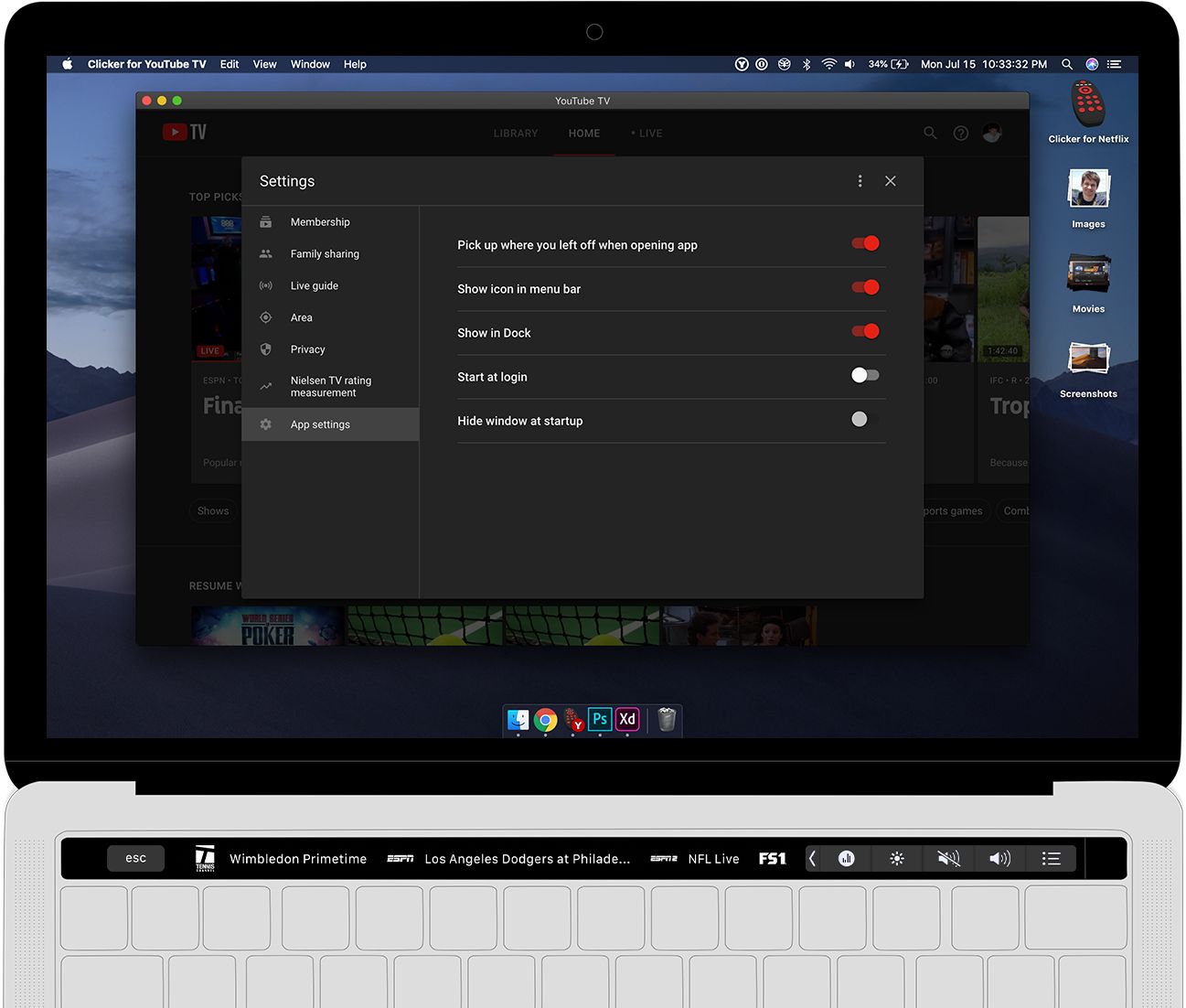This screenshot has width=1186, height=1008.
Task: Open the help question mark icon
Action: pyautogui.click(x=960, y=134)
